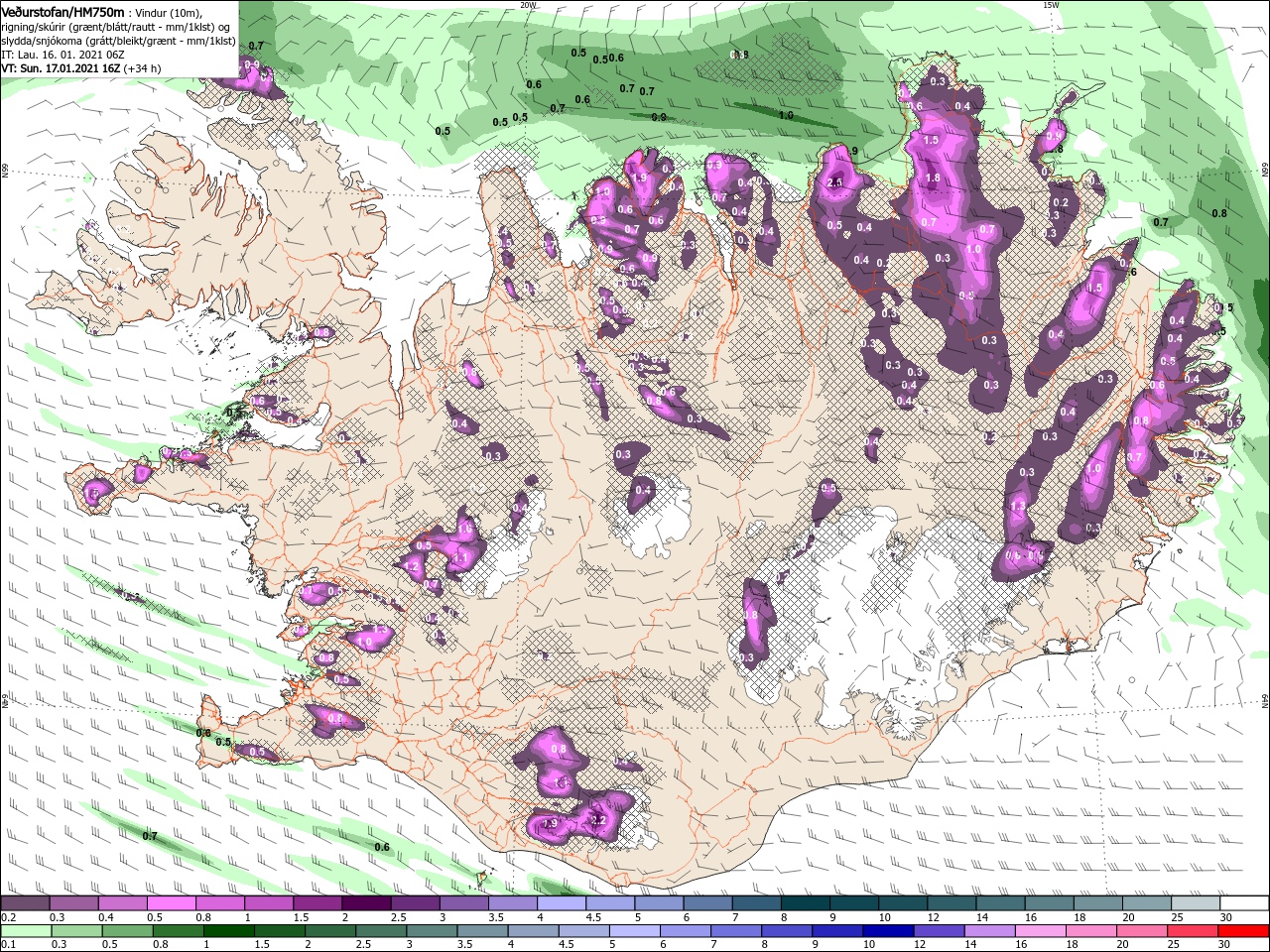Click the rain-scale swatch labeled 2.5
The height and width of the screenshot is (952, 1270).
[379, 931]
